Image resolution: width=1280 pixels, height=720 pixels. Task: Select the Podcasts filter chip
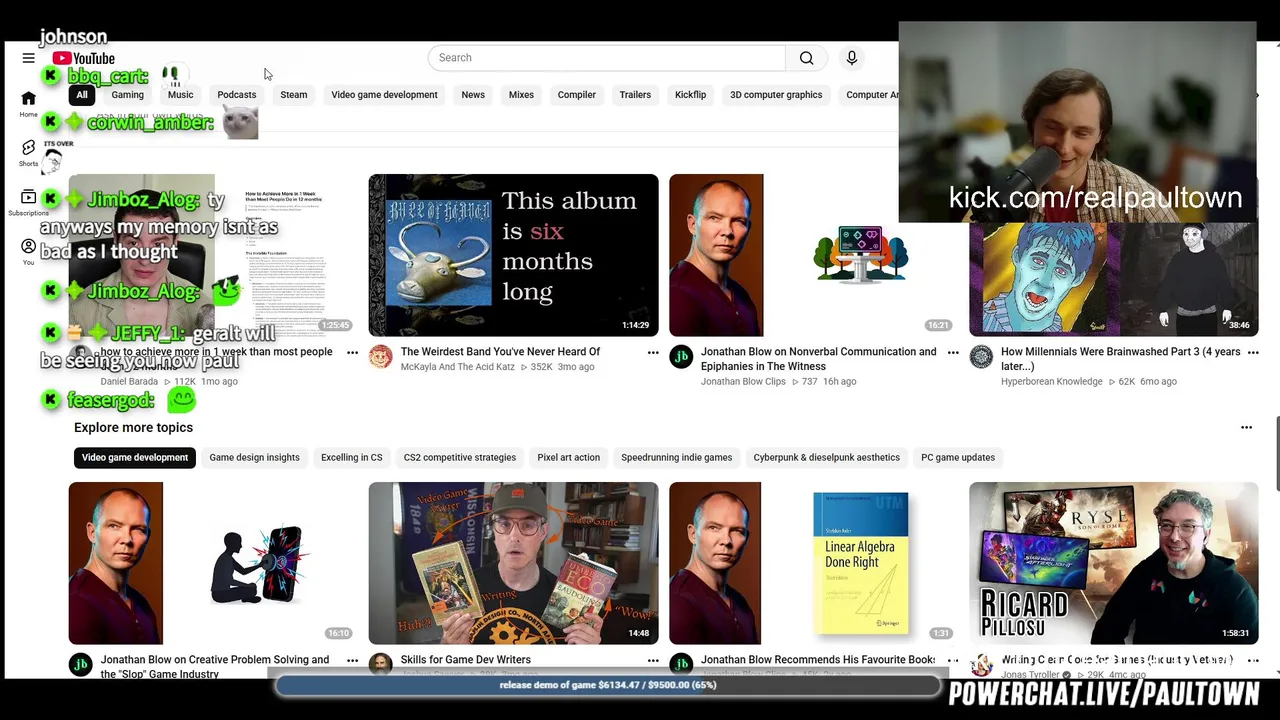[x=237, y=95]
